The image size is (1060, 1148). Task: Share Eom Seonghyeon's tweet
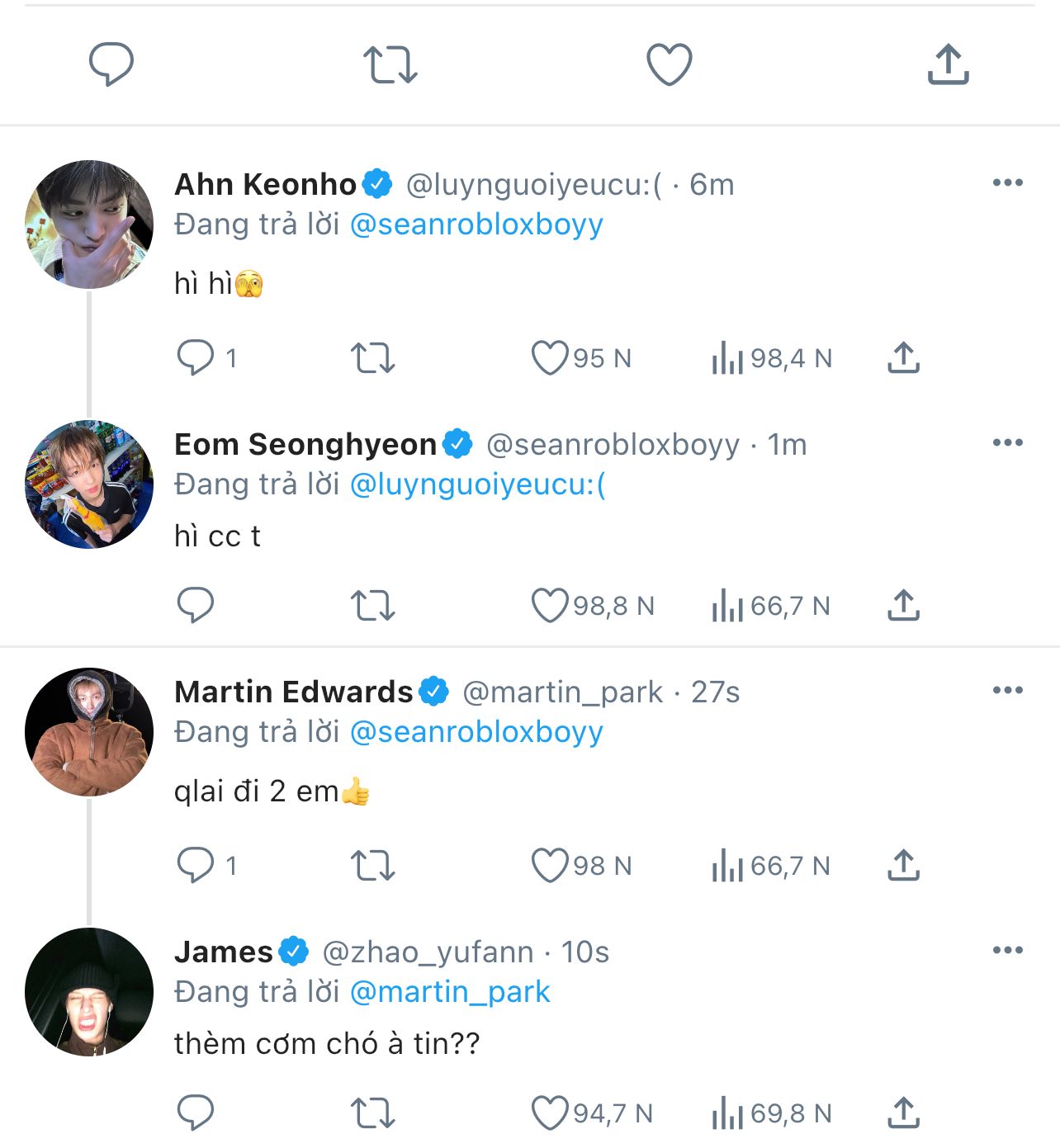[904, 605]
